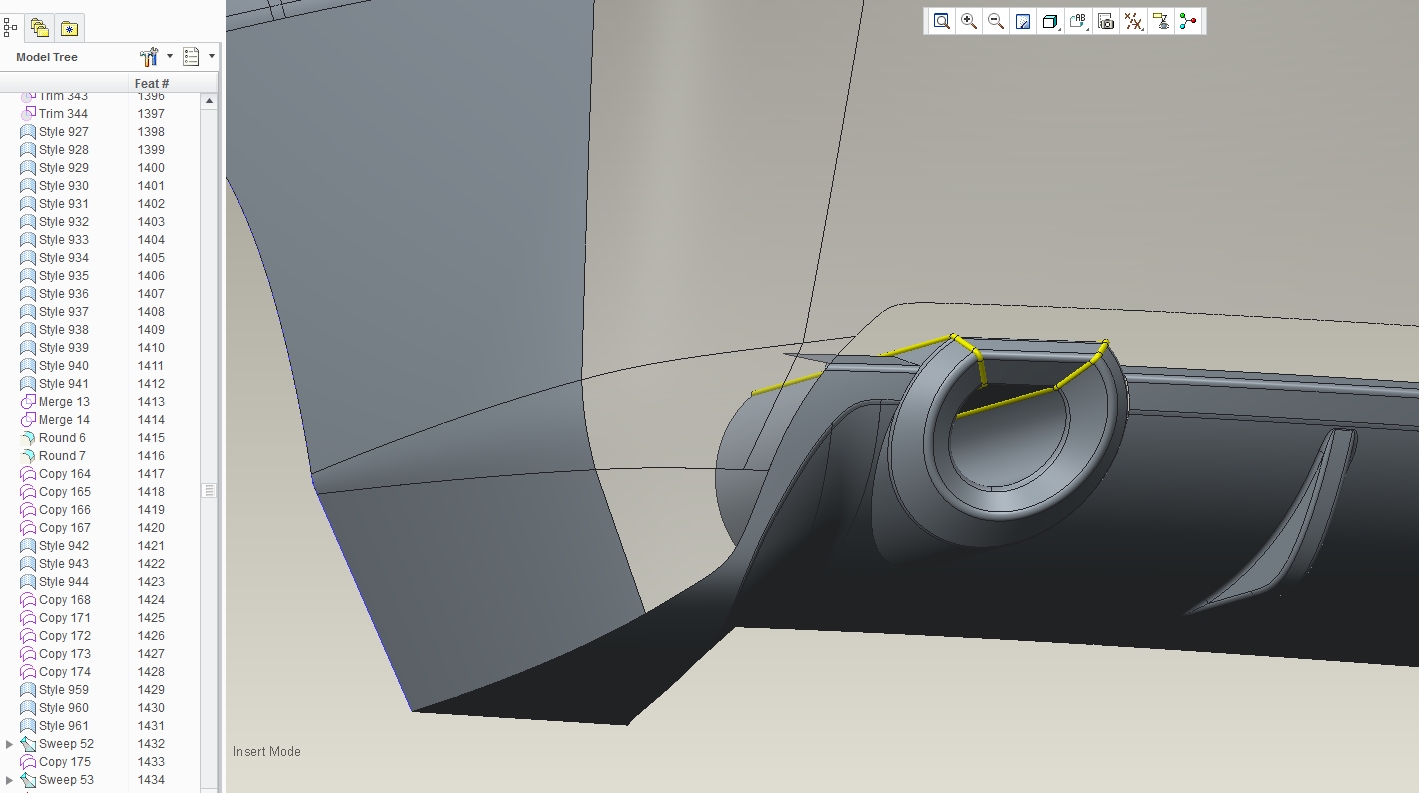Click the Style 932 surface icon
Image resolution: width=1419 pixels, height=793 pixels.
28,222
